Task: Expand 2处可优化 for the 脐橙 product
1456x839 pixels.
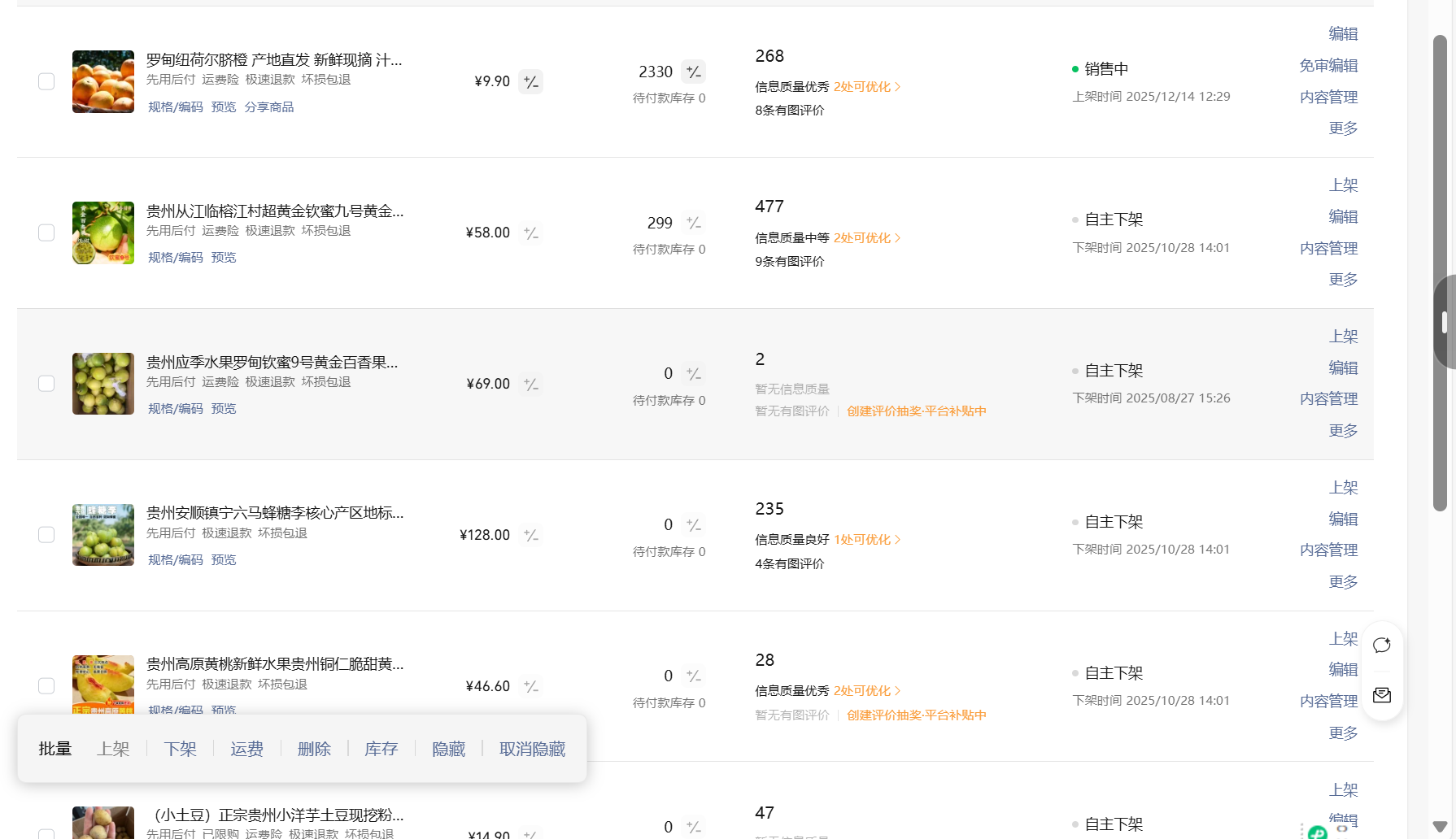Action: tap(866, 87)
